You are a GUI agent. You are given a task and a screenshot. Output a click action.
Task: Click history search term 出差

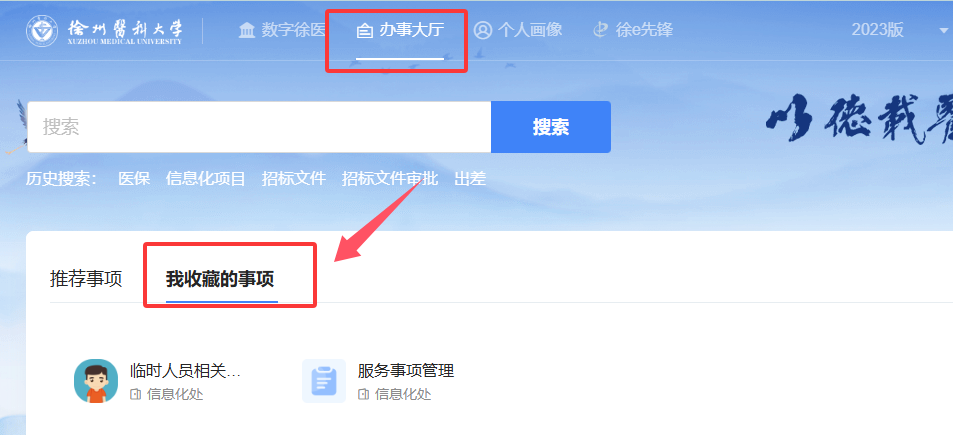click(x=470, y=179)
